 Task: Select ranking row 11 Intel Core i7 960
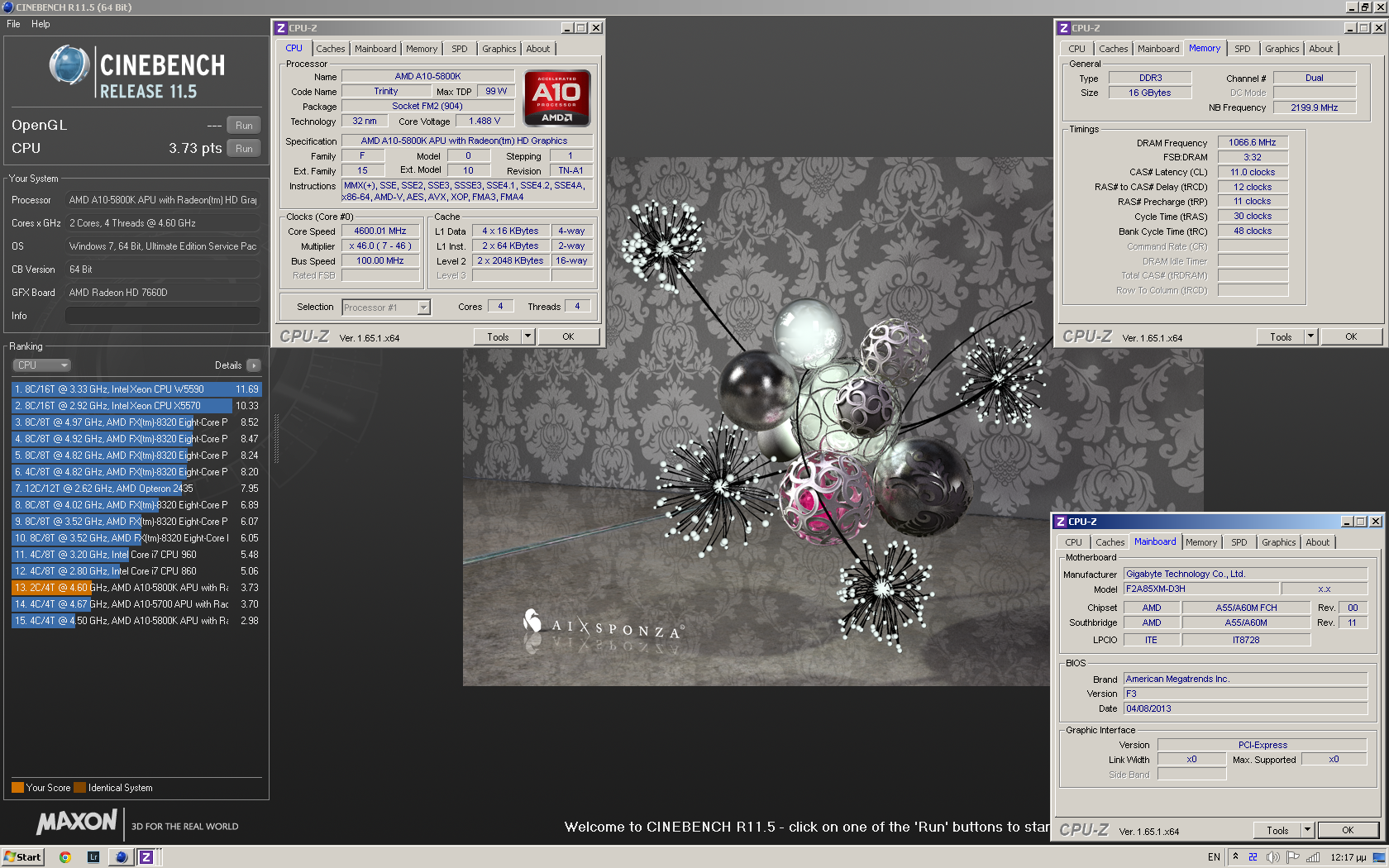pyautogui.click(x=136, y=555)
